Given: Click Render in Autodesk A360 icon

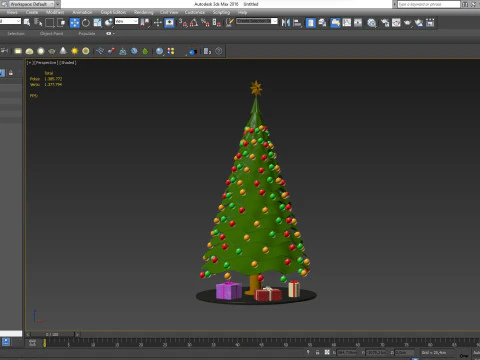Looking at the screenshot, I should coord(419,22).
